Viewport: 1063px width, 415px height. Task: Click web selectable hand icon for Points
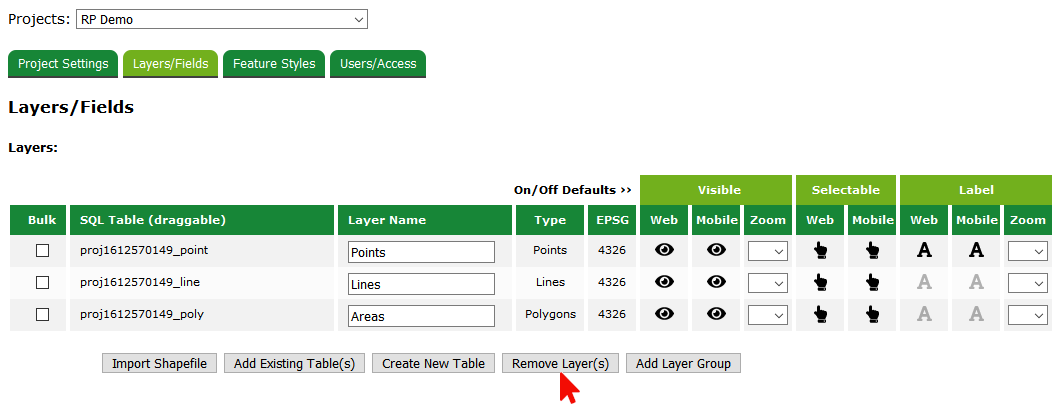coord(821,251)
